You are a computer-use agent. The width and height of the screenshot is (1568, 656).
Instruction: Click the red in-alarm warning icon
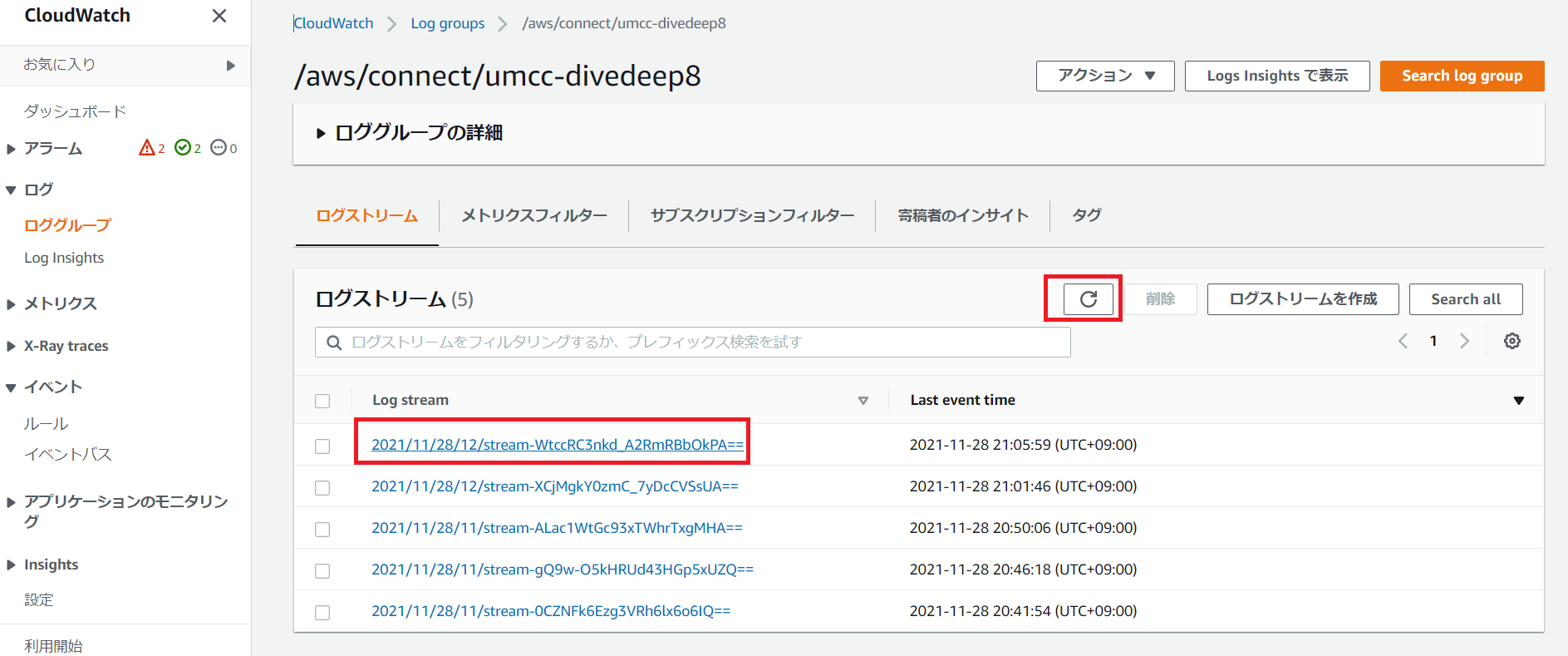pyautogui.click(x=147, y=148)
